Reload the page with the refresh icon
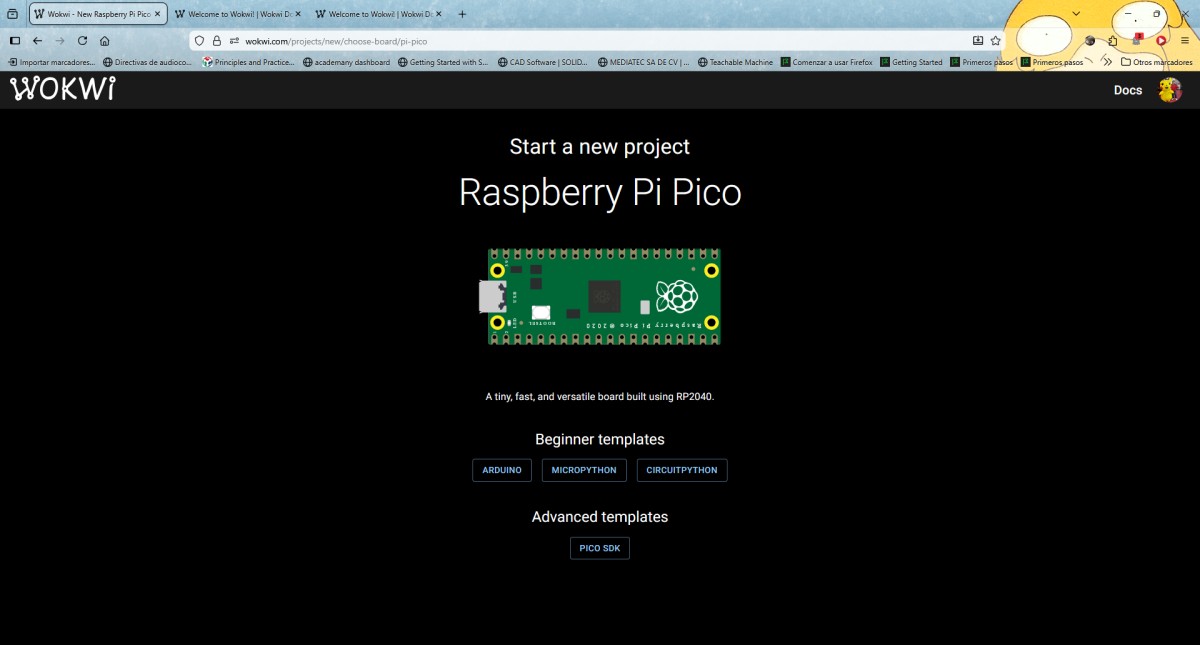Image resolution: width=1200 pixels, height=645 pixels. [x=82, y=41]
